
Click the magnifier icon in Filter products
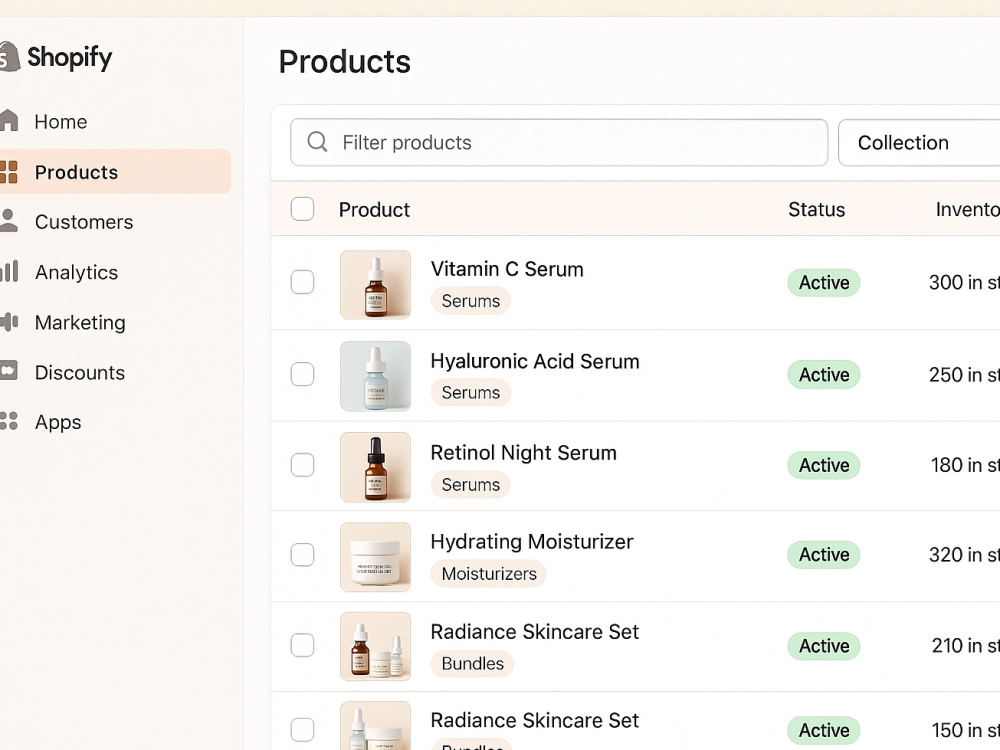[x=317, y=142]
